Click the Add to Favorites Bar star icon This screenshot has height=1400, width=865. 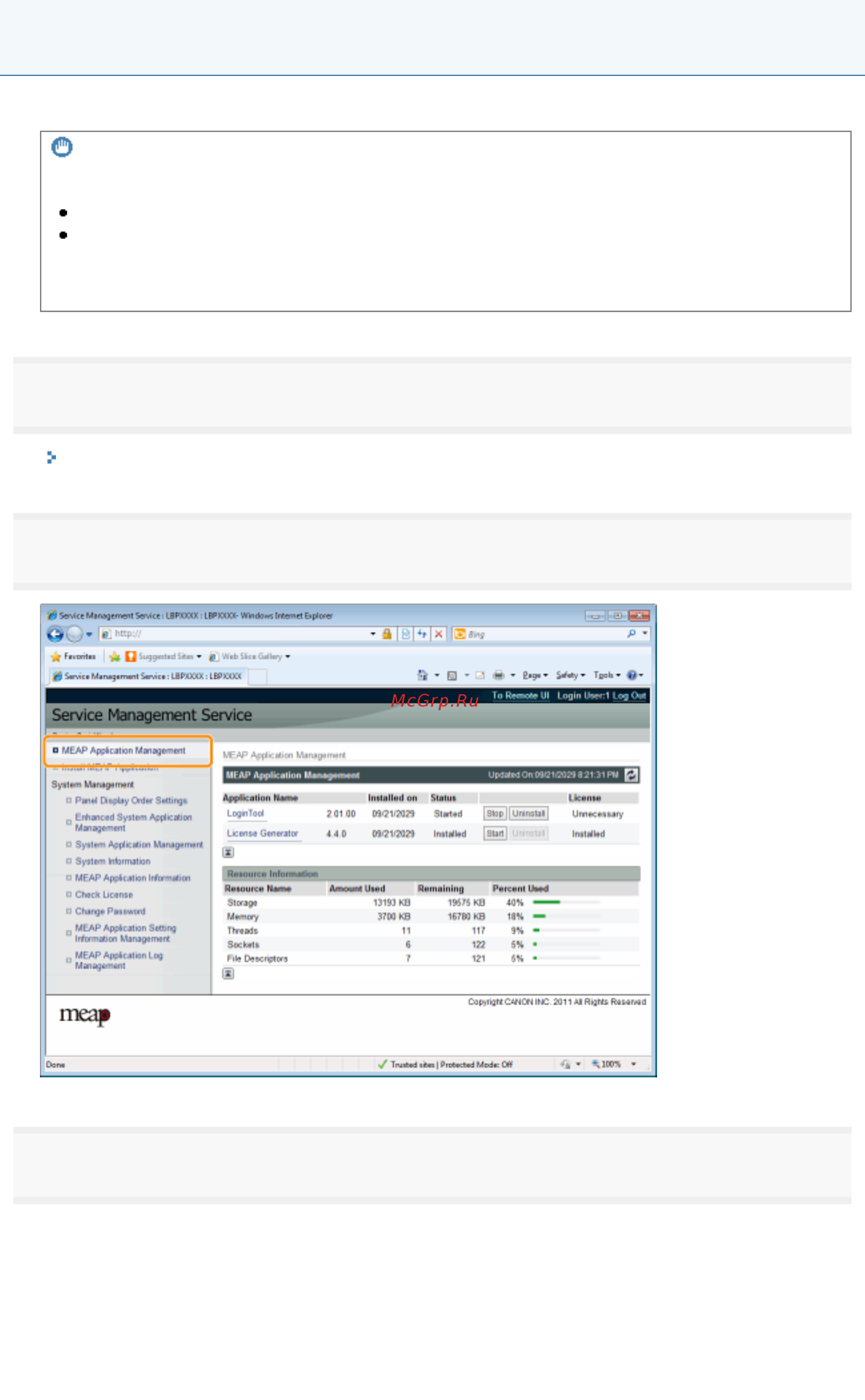click(115, 656)
